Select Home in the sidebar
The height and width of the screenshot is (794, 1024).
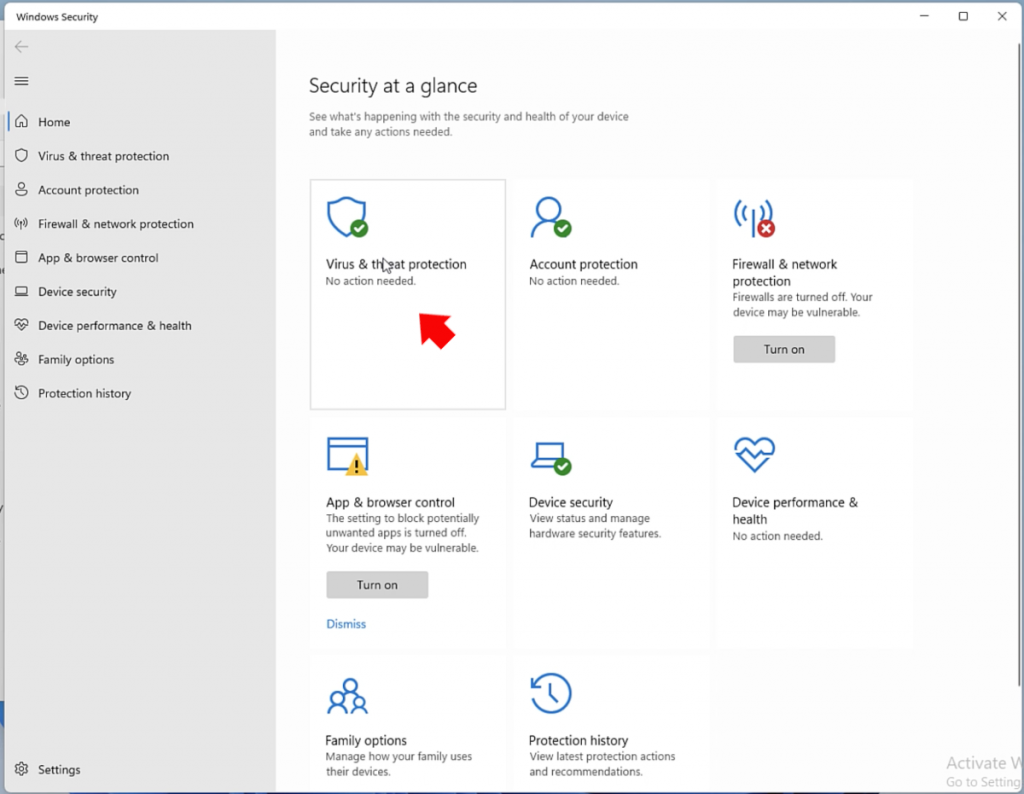point(55,121)
